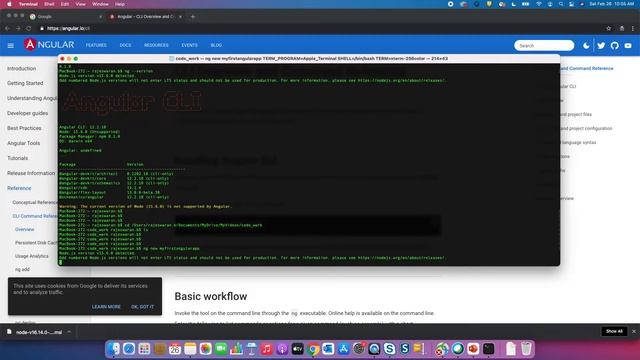Select ng add in sidebar
640x360 pixels.
22,269
